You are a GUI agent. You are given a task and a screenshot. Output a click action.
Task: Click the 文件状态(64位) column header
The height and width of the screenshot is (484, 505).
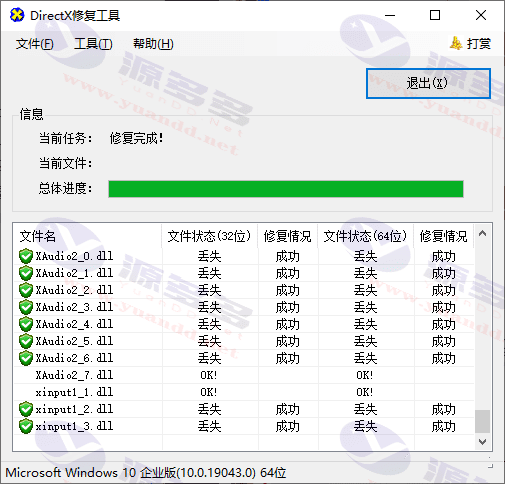tap(365, 236)
